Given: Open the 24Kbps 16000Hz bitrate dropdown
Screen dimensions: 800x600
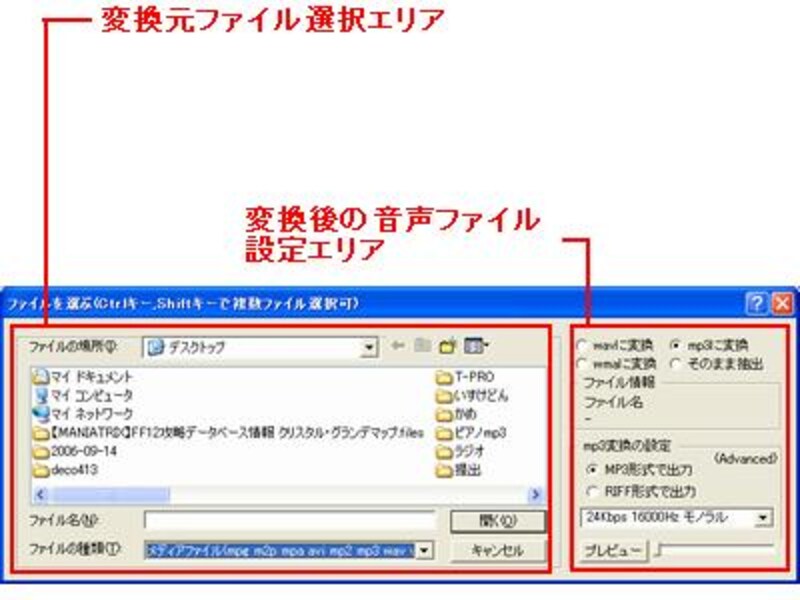Looking at the screenshot, I should [x=761, y=516].
